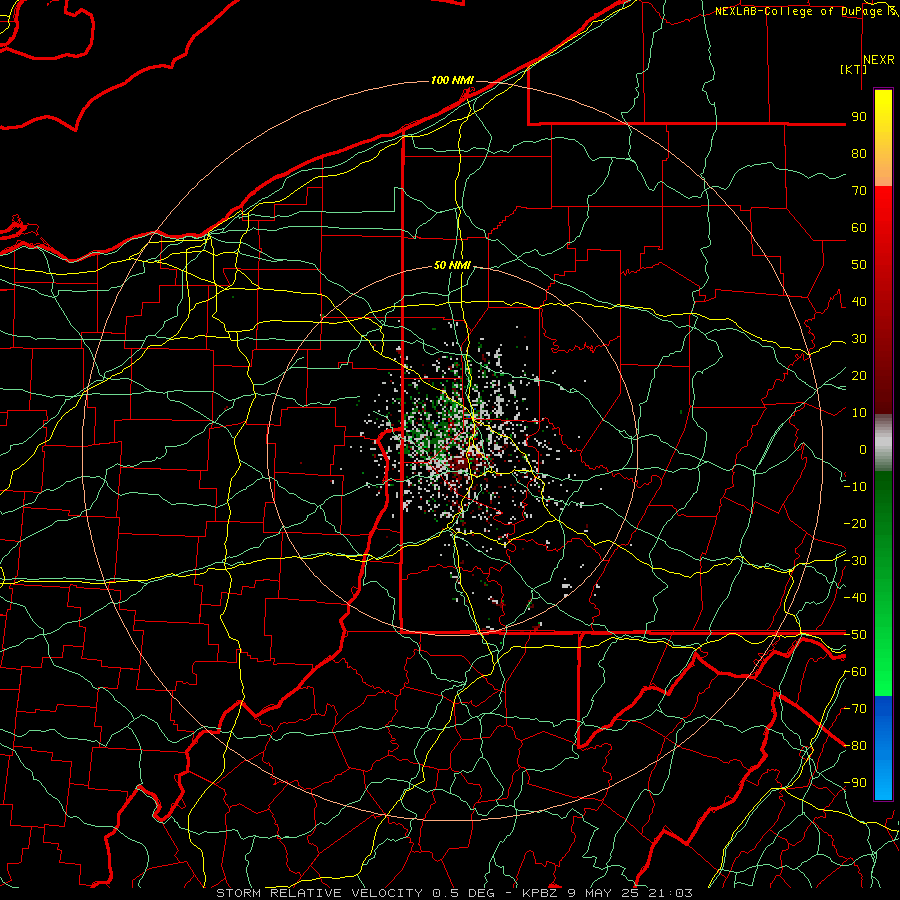Click the "9 MAY 25" date text
The width and height of the screenshot is (900, 900).
click(x=604, y=893)
